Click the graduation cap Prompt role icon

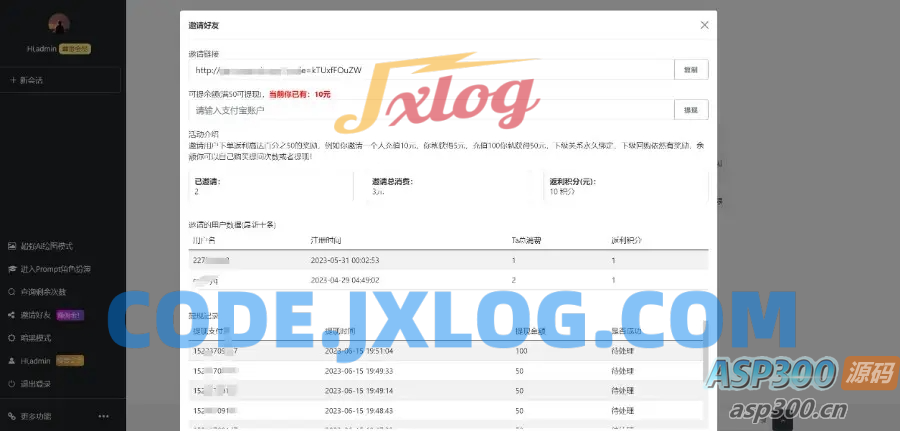(x=12, y=269)
